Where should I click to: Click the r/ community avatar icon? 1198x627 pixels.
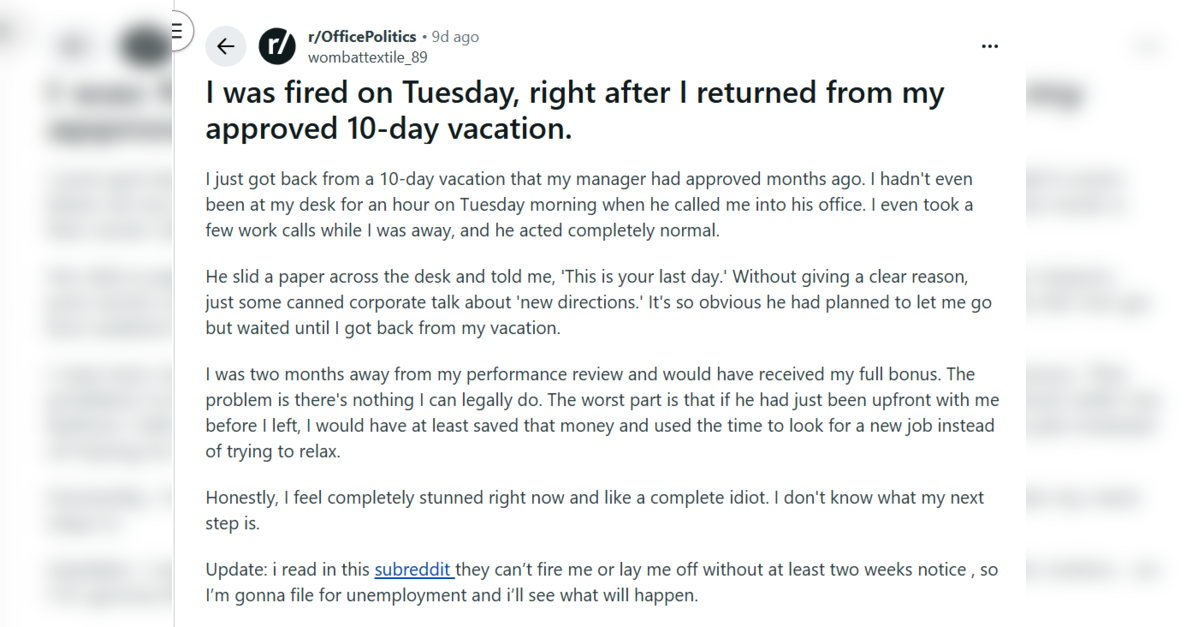(277, 46)
